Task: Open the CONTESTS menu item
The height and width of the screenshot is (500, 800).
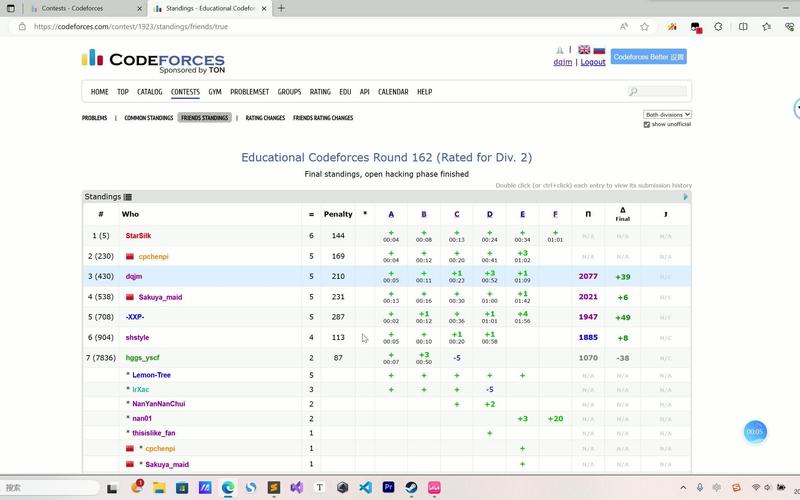Action: coord(185,92)
